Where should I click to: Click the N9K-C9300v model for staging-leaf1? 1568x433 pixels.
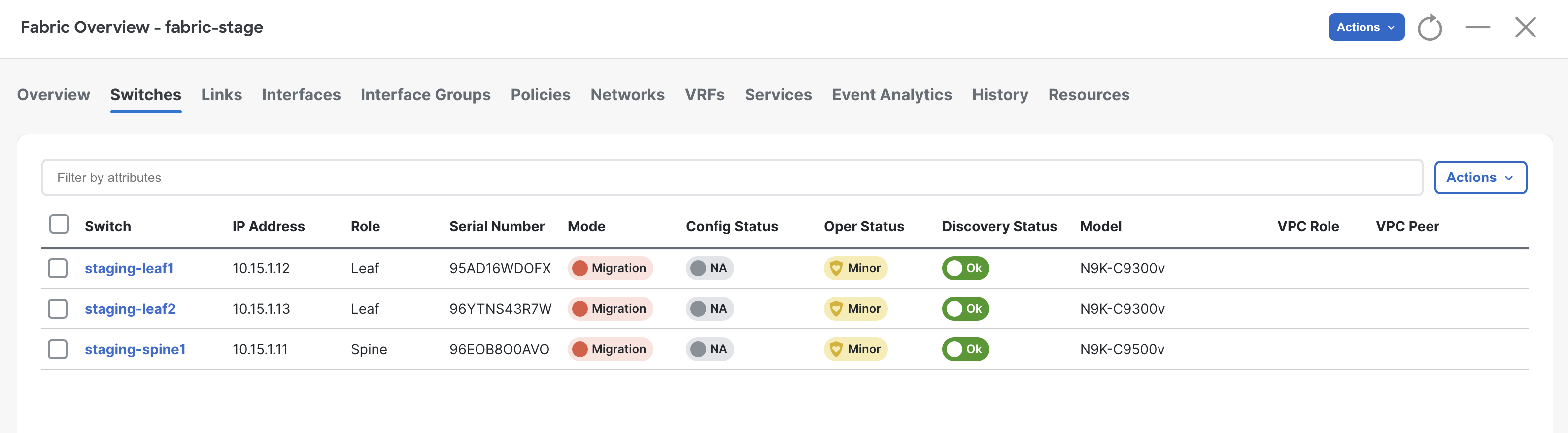click(x=1123, y=268)
